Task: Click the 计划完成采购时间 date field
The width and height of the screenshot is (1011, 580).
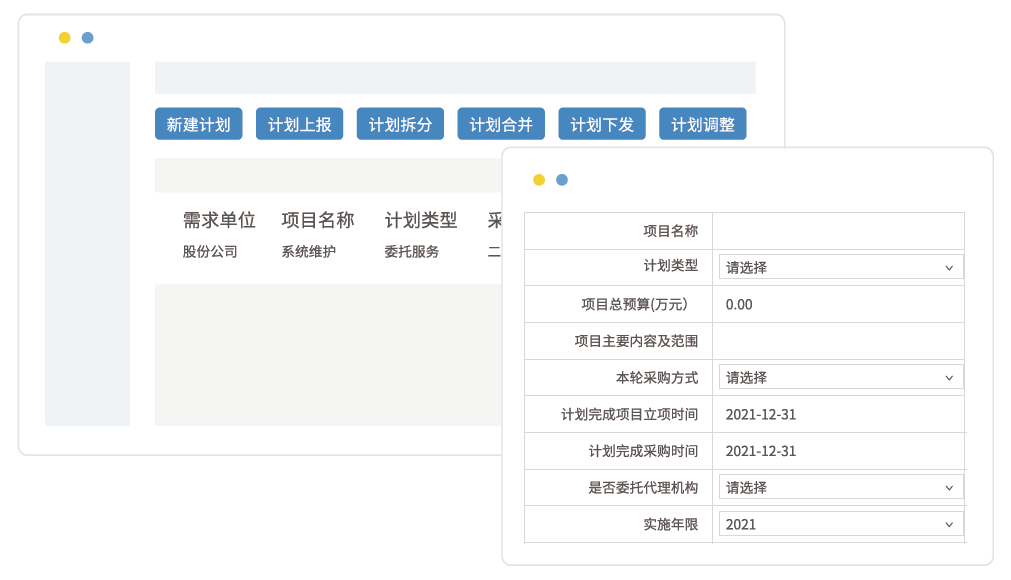Action: (838, 451)
